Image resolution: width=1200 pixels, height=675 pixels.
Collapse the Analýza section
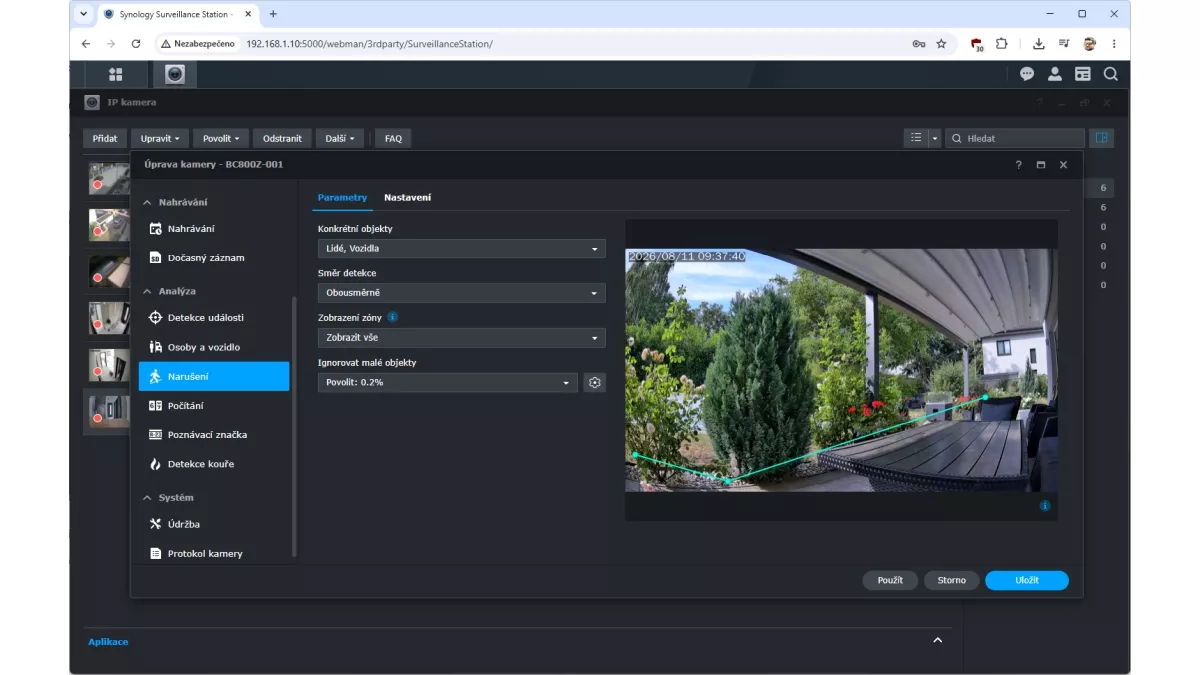tap(148, 291)
